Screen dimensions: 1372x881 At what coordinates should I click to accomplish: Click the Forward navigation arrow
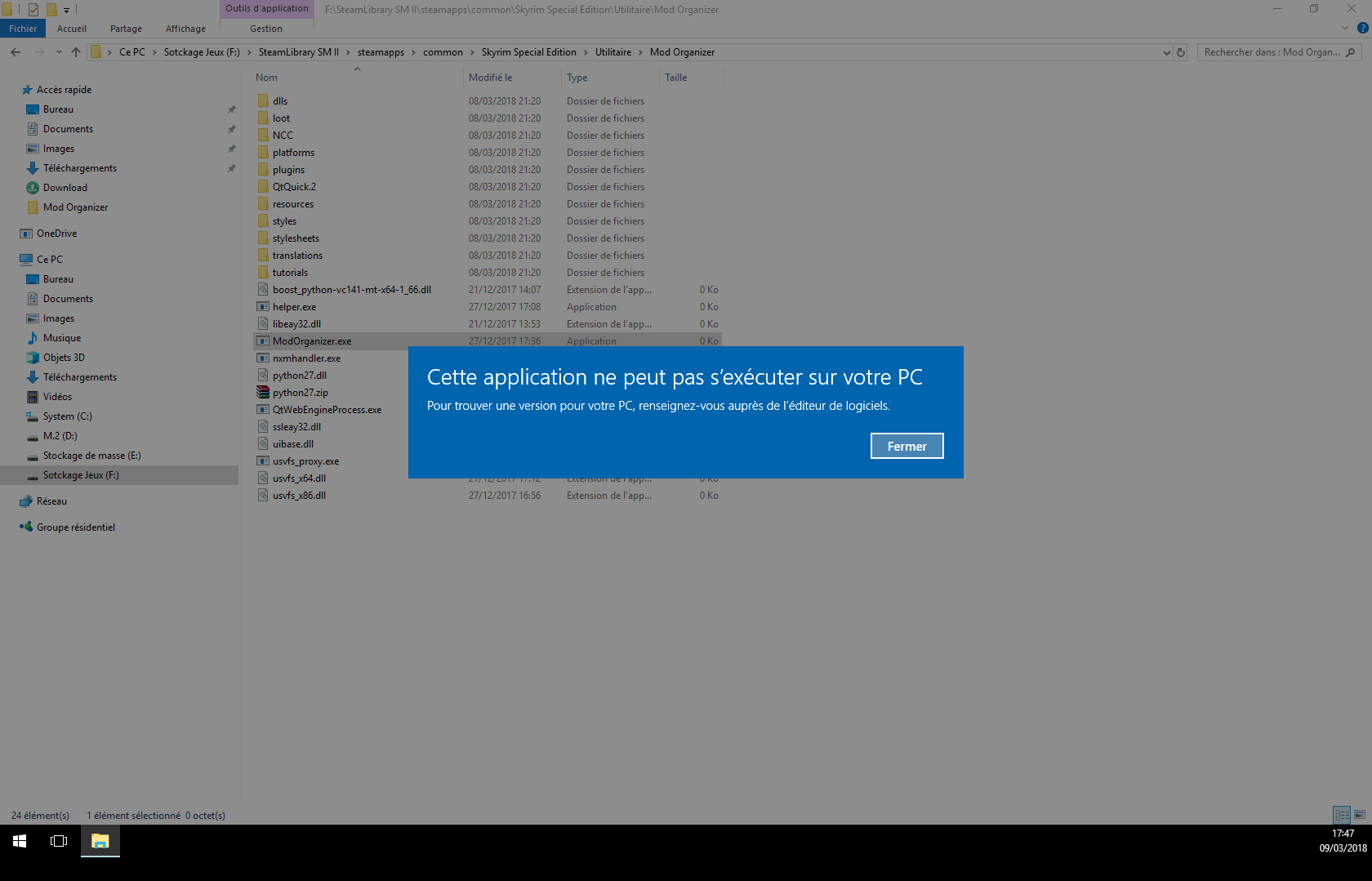tap(39, 52)
